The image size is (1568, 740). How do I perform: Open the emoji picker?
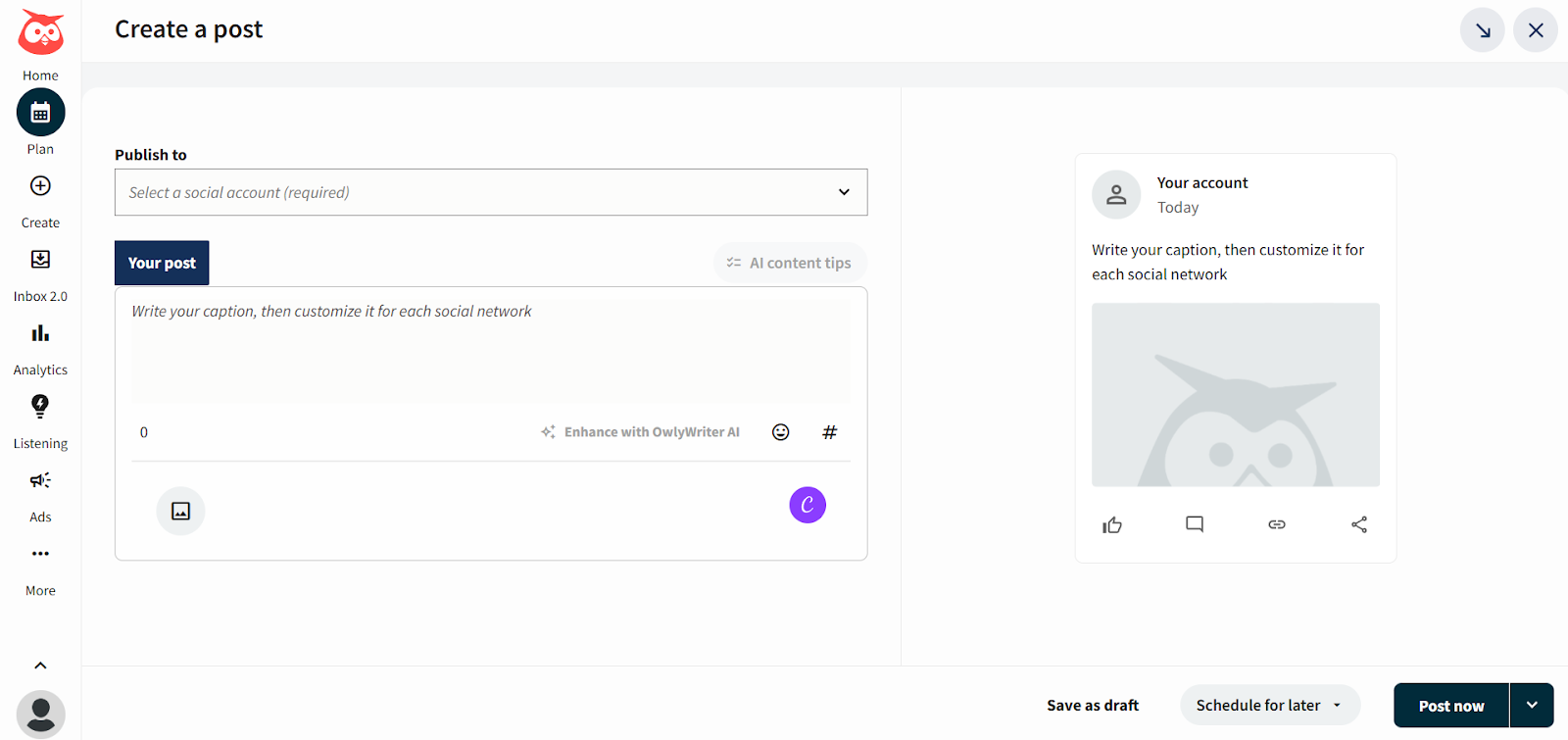(x=781, y=432)
